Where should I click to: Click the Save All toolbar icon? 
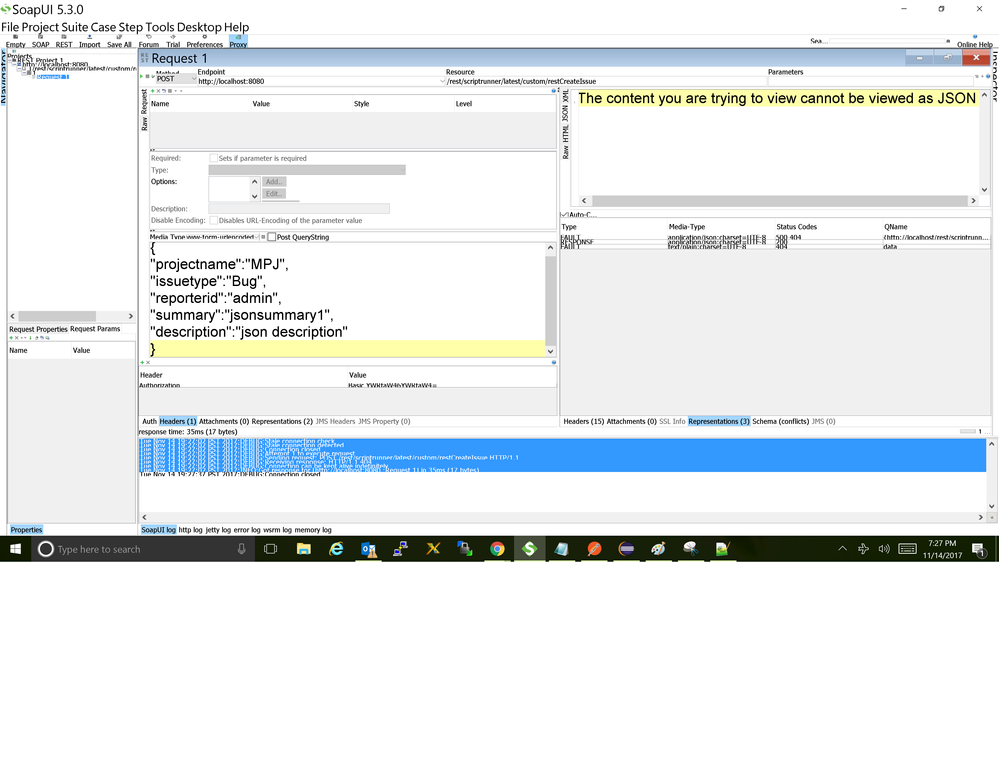click(119, 41)
